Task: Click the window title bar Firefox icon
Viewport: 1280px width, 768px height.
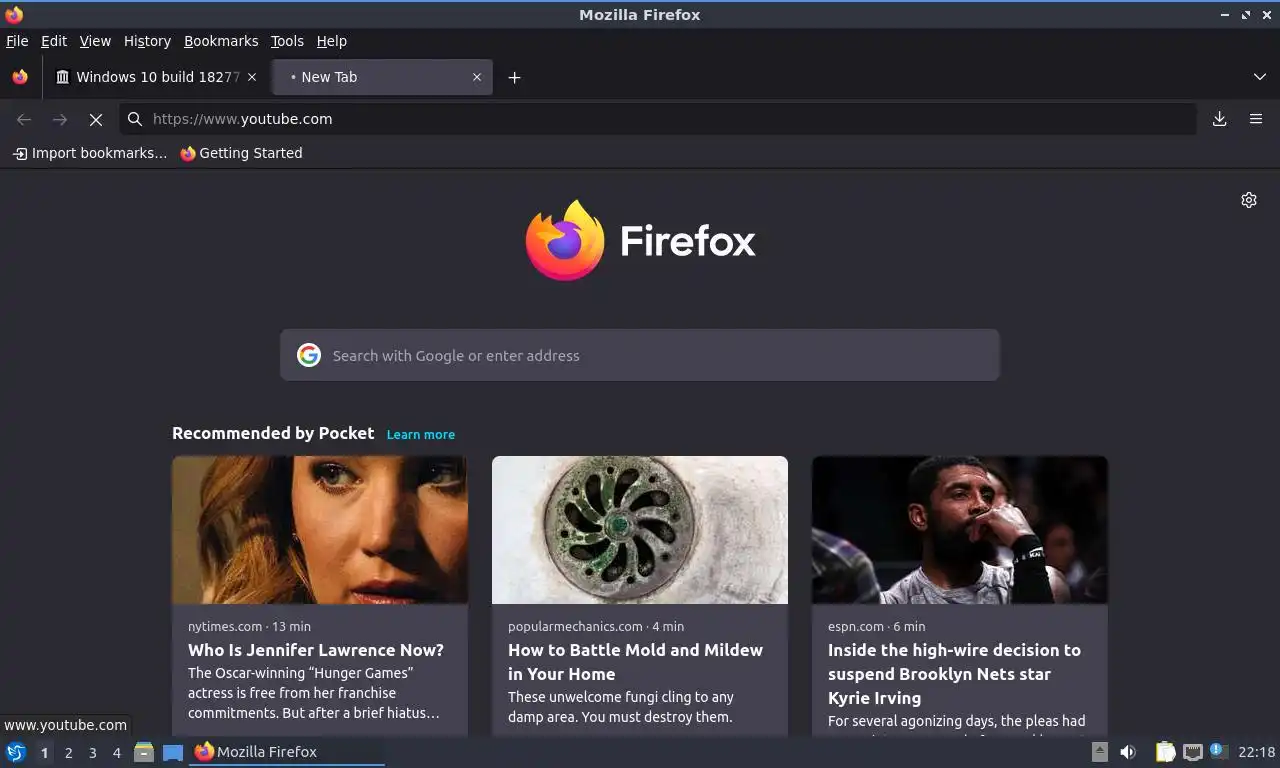Action: click(14, 14)
